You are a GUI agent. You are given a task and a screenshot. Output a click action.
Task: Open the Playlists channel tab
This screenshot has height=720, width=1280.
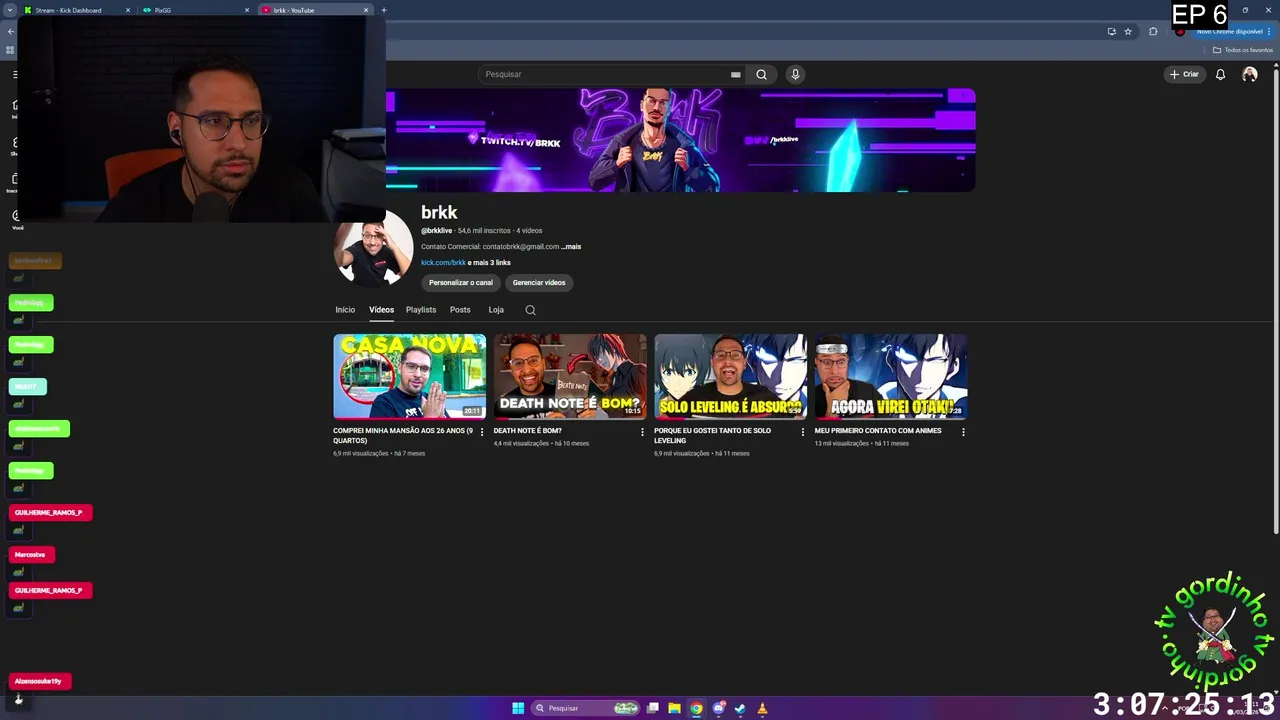coord(421,310)
